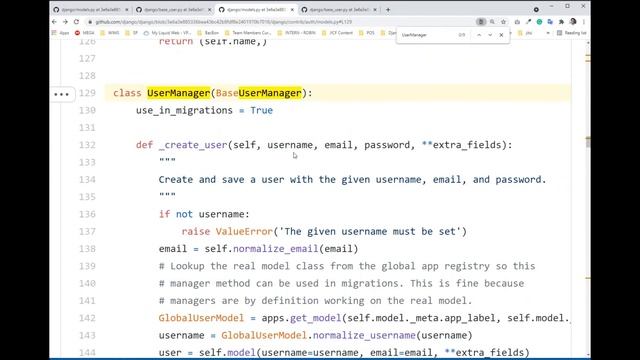This screenshot has height=360, width=640.
Task: Open Team Members bookmarks folder
Action: point(248,33)
